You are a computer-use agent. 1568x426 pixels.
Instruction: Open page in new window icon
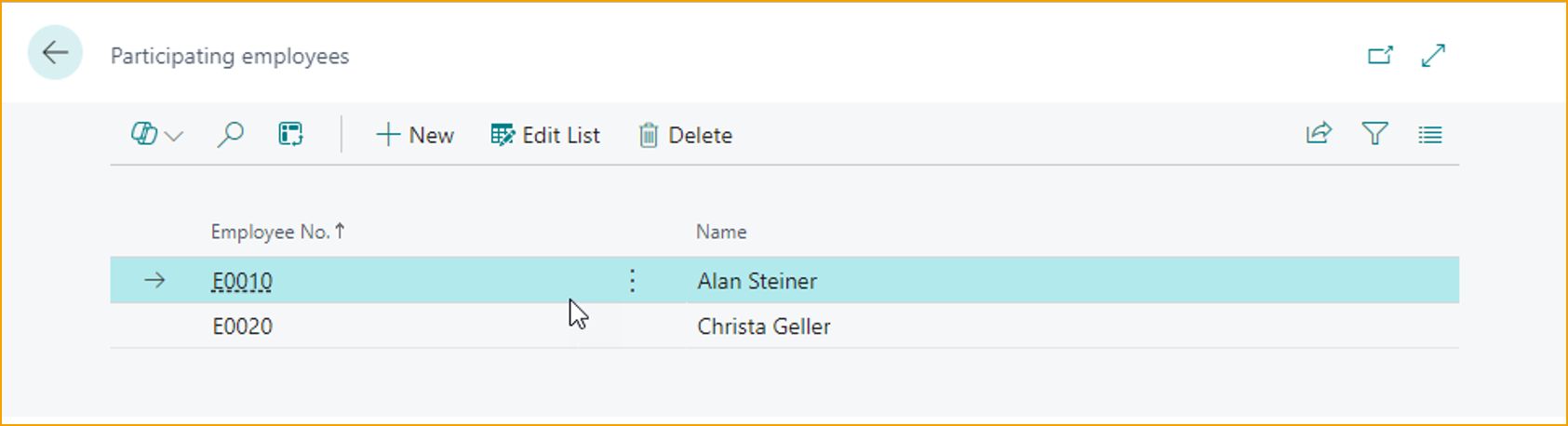point(1380,55)
